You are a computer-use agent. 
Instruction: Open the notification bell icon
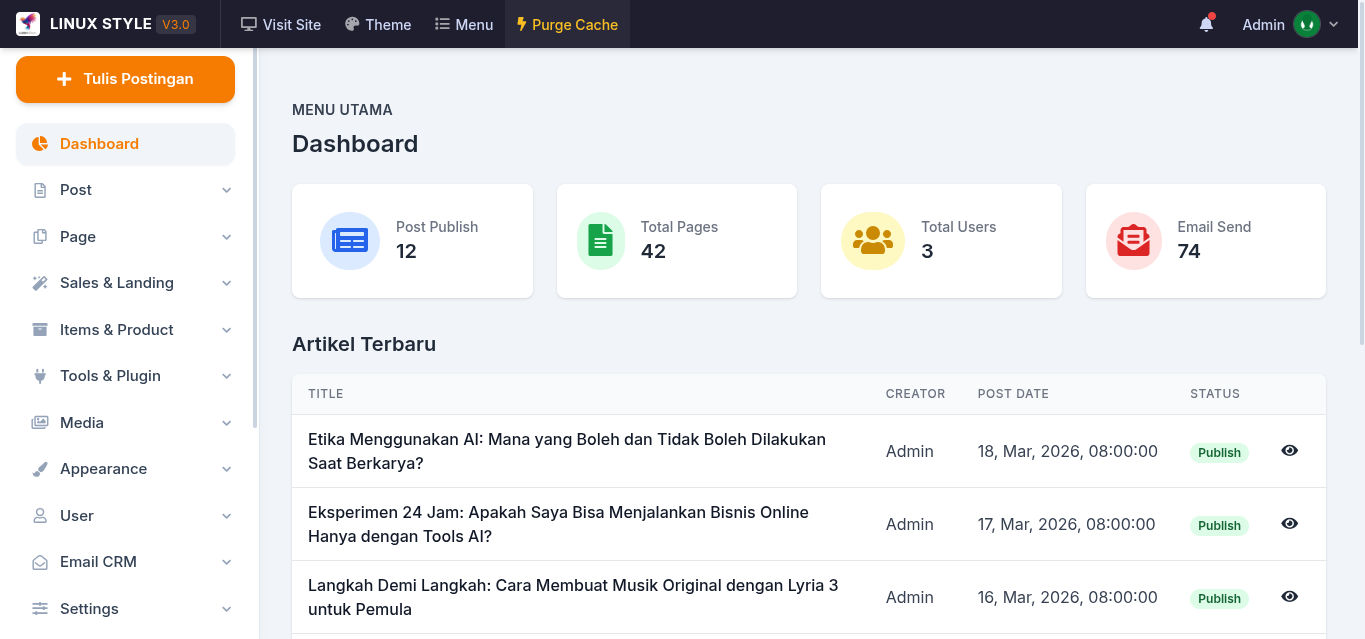click(1206, 24)
